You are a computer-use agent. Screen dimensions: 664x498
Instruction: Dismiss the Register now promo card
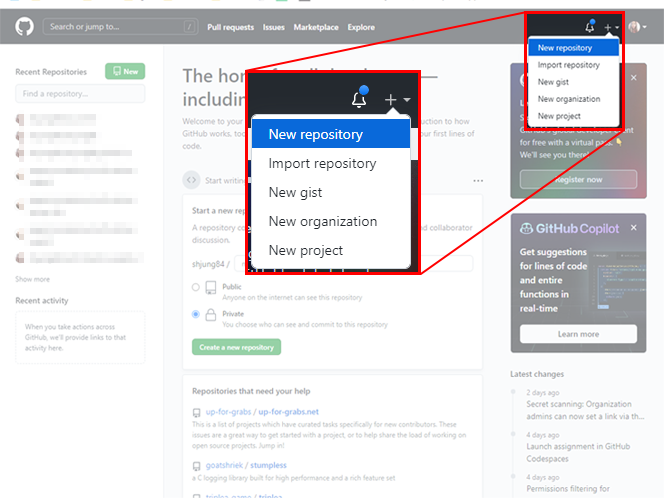(x=634, y=77)
